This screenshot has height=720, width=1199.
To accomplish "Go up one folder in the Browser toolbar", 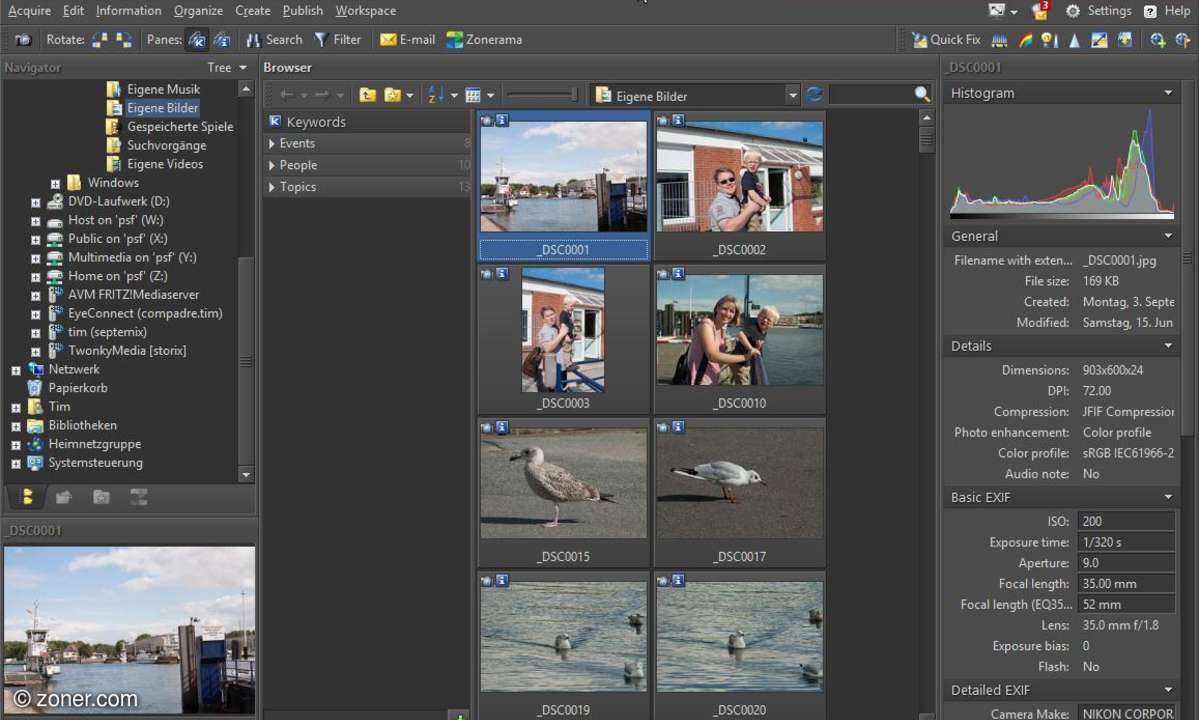I will [368, 95].
